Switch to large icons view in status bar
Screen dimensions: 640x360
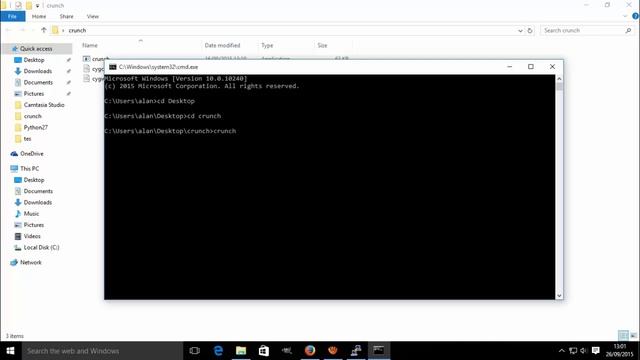click(x=633, y=336)
